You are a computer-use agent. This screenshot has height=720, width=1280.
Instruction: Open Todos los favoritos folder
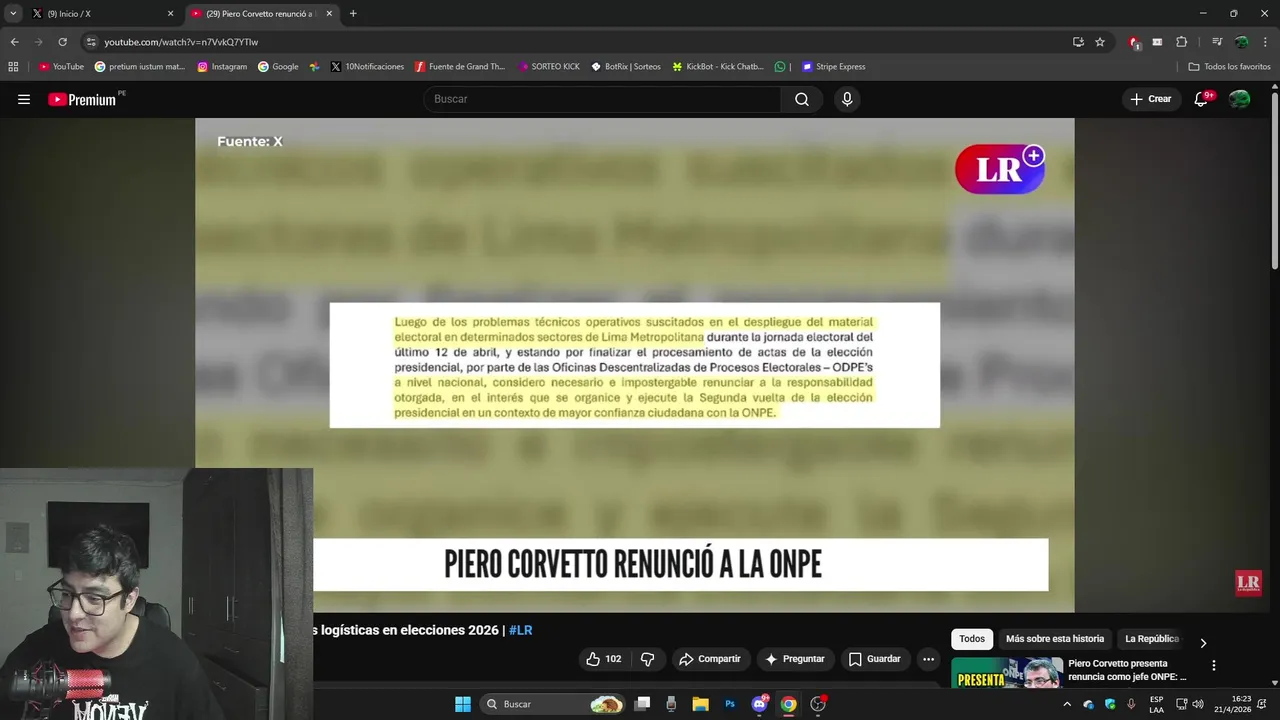pyautogui.click(x=1230, y=67)
